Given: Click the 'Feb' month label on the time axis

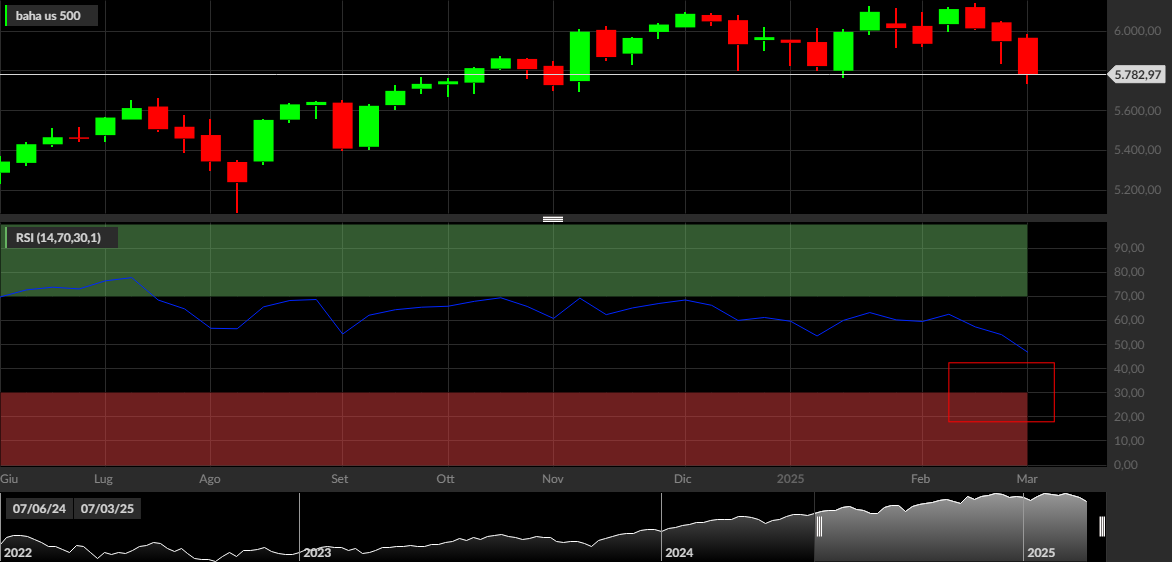Looking at the screenshot, I should point(920,478).
